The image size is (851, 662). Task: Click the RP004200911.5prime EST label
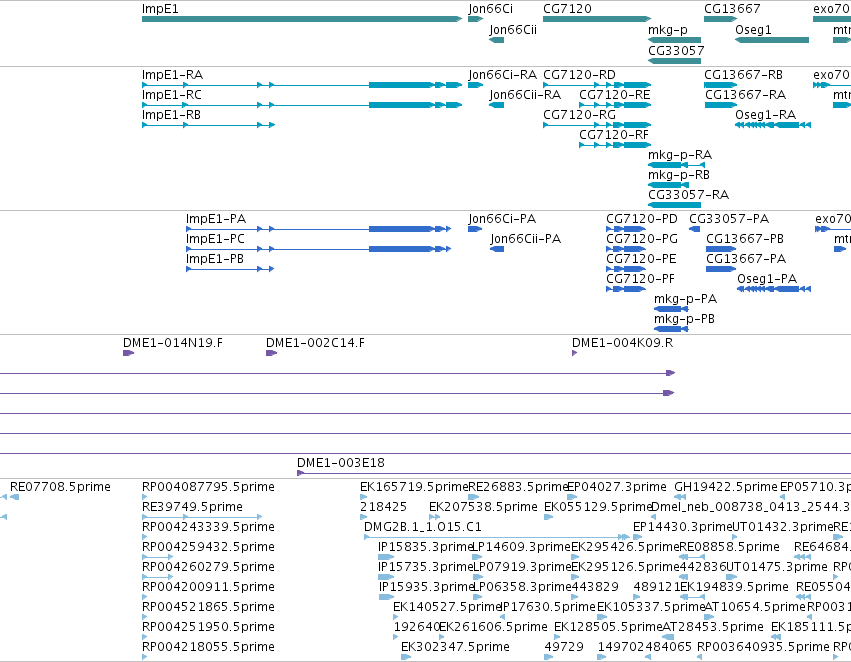point(208,587)
